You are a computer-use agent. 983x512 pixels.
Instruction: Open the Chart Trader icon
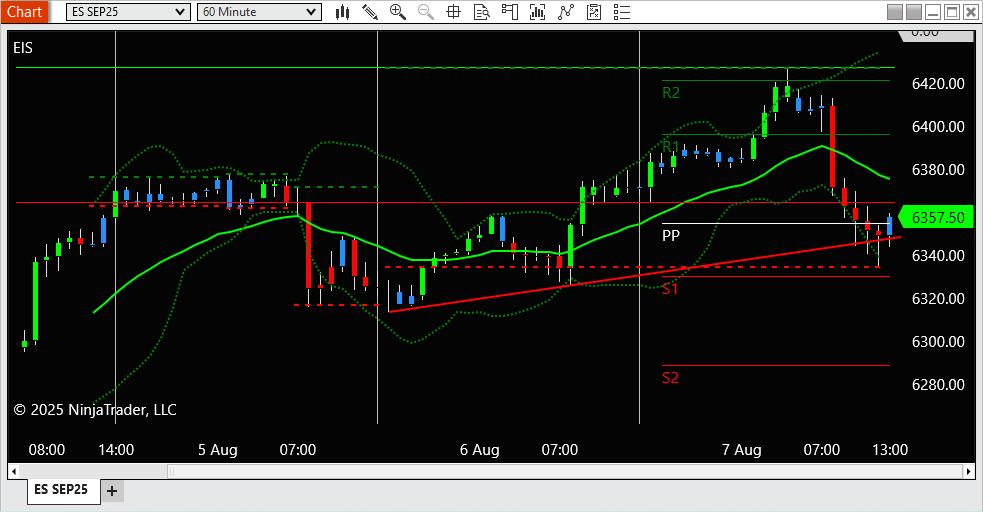coord(510,12)
